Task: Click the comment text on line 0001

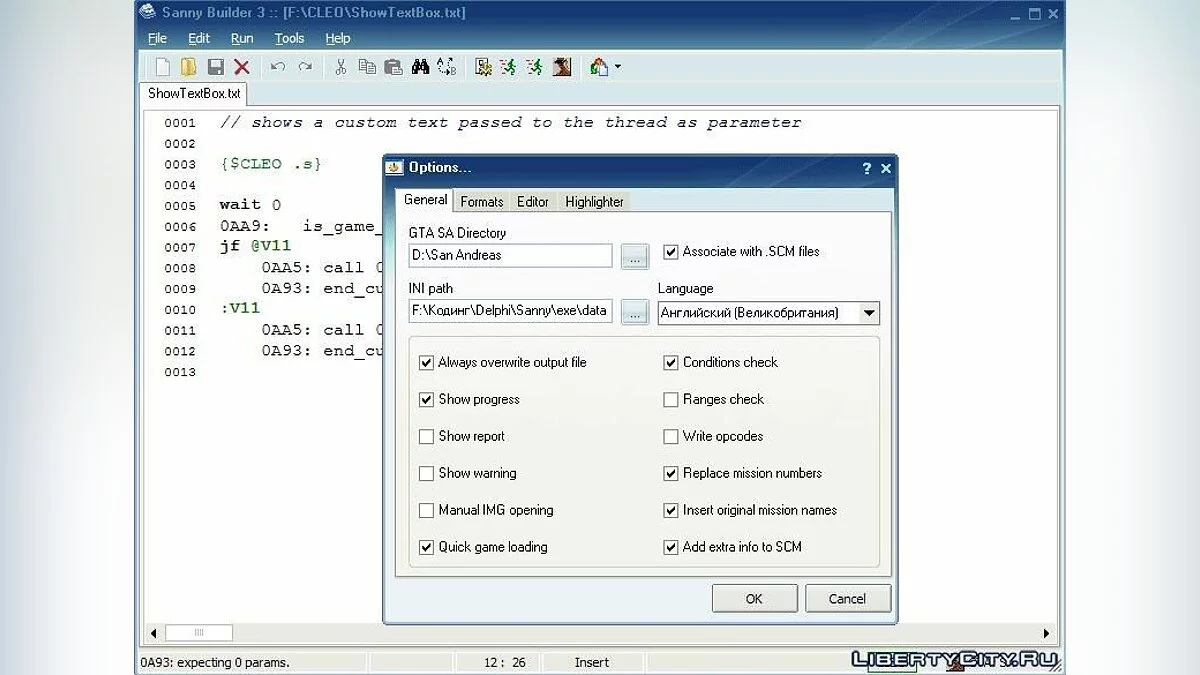Action: tap(510, 123)
